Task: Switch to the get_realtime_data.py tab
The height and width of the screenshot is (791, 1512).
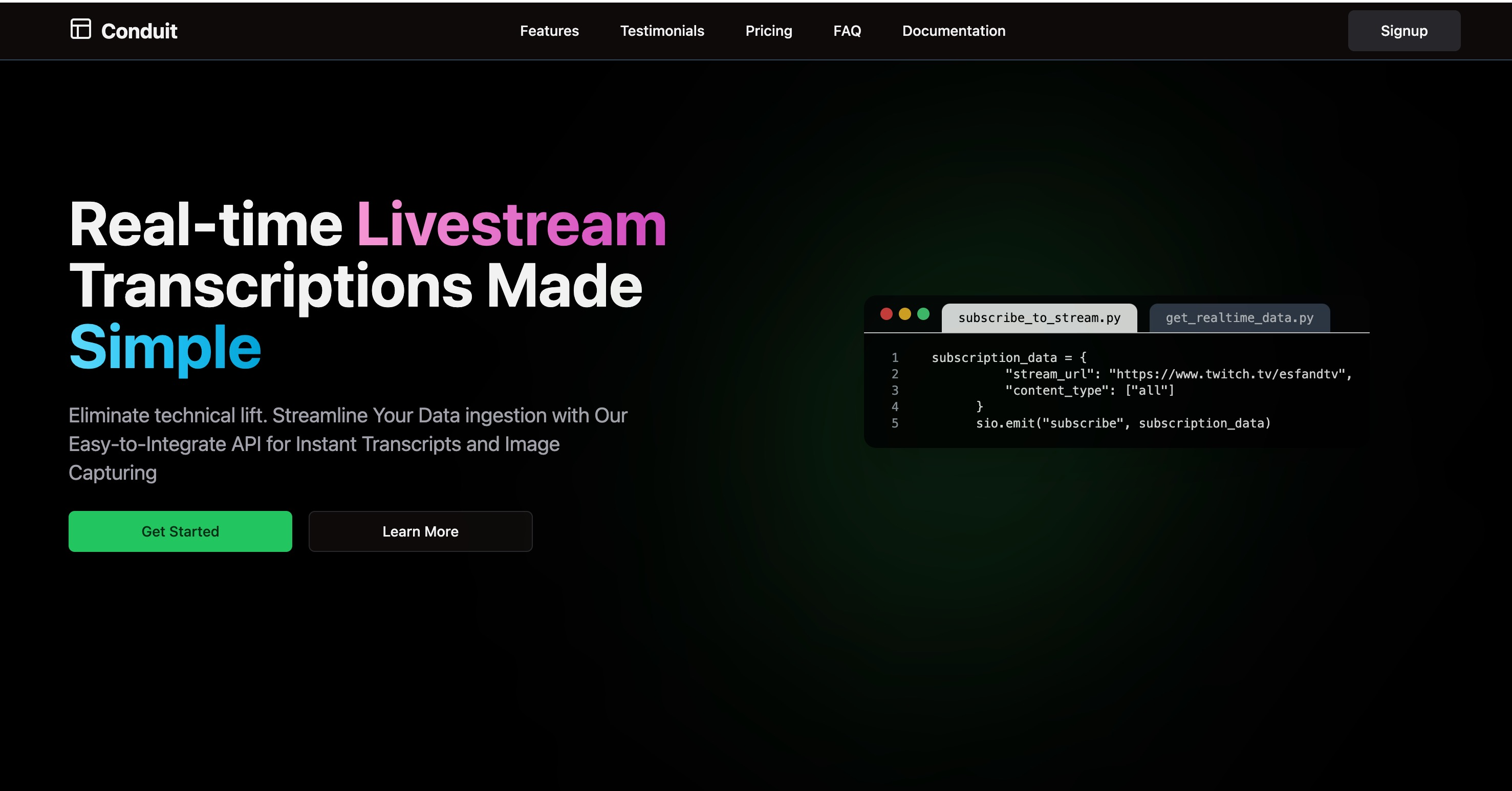Action: [1239, 318]
